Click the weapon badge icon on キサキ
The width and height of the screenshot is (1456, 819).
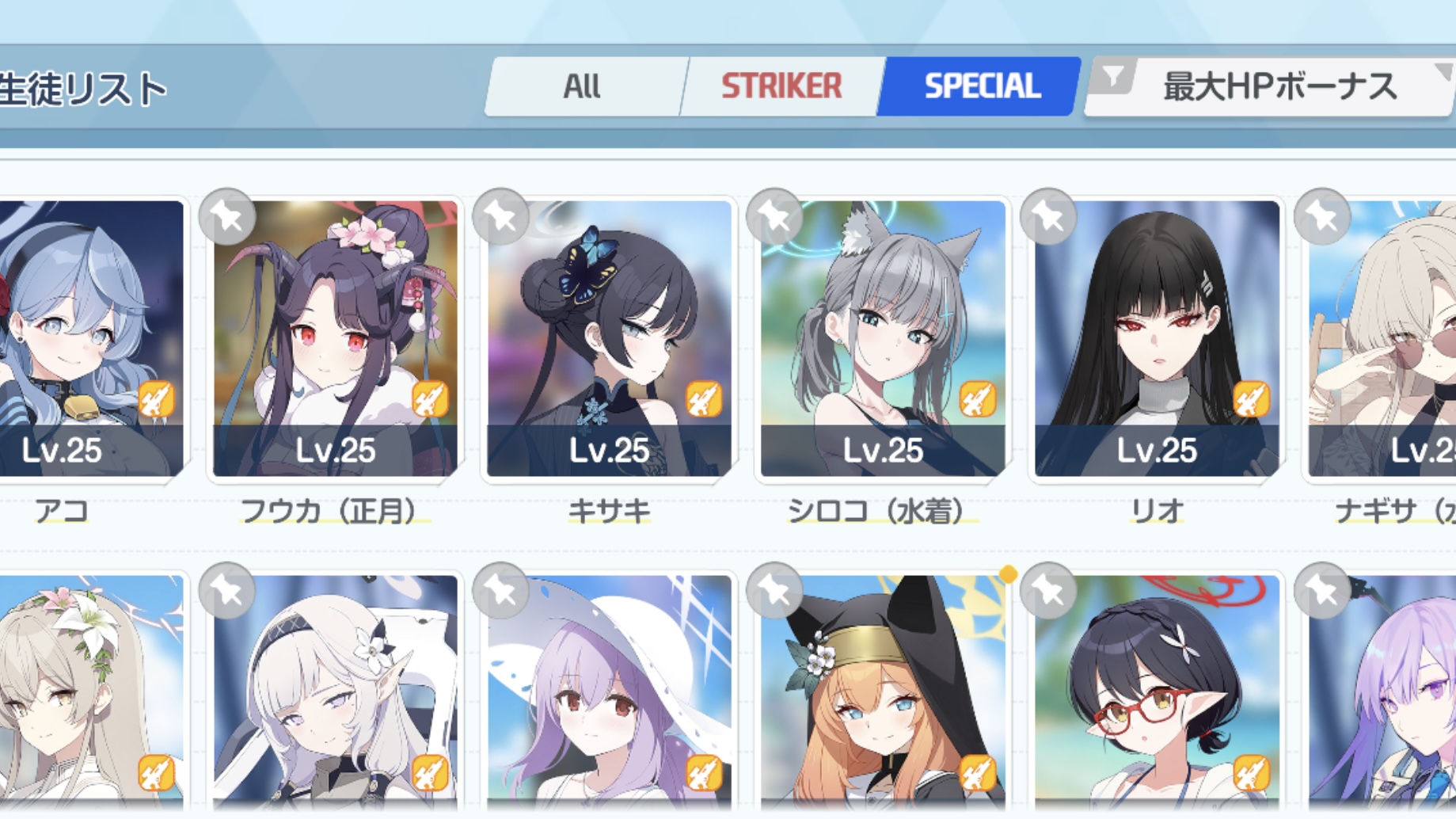point(704,399)
